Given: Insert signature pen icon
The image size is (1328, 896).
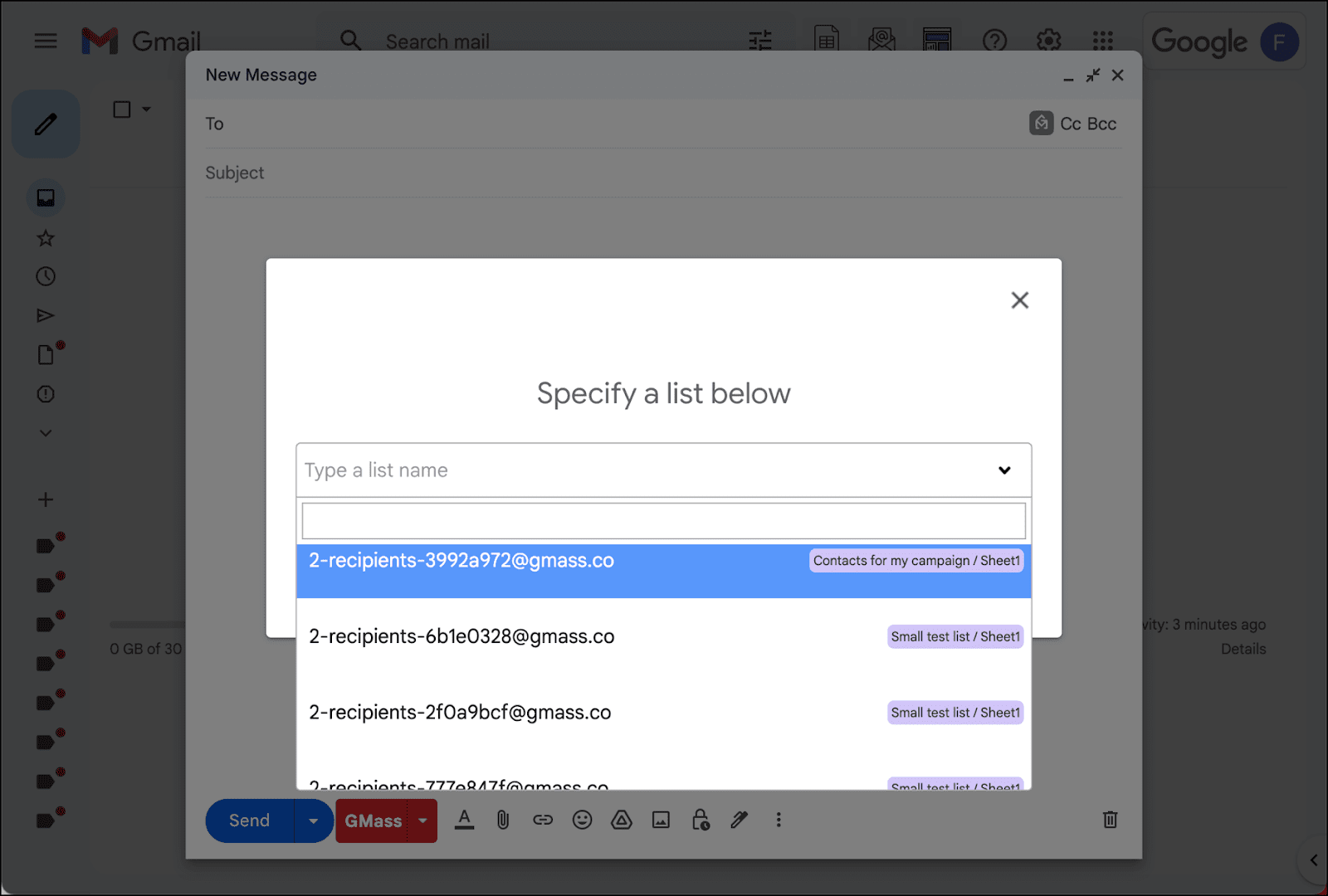Looking at the screenshot, I should [x=740, y=820].
